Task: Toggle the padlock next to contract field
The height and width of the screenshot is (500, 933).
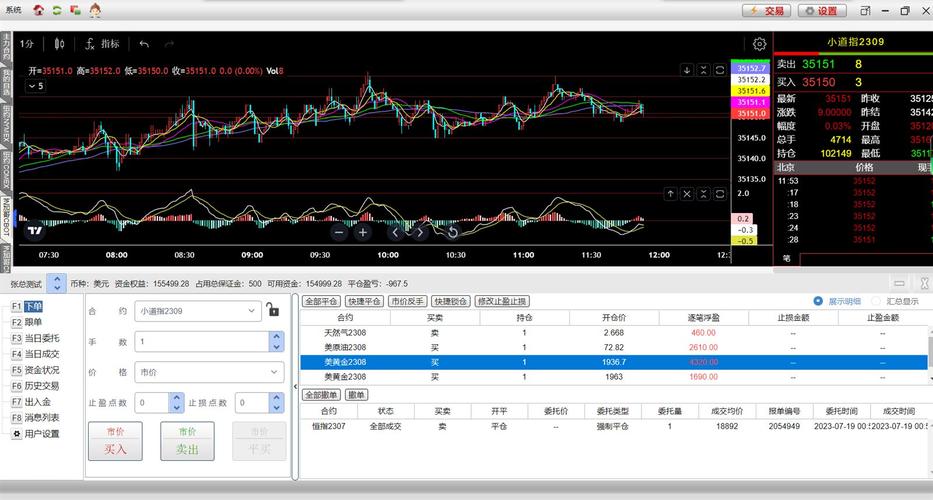Action: pos(273,309)
